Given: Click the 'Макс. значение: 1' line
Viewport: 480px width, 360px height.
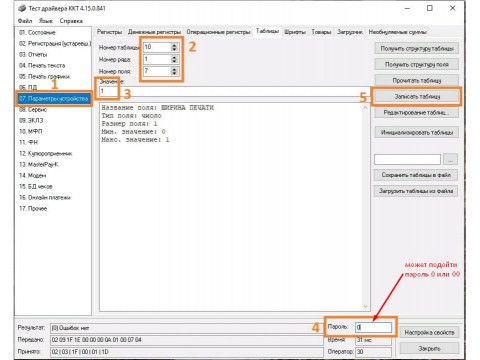Looking at the screenshot, I should tap(135, 140).
